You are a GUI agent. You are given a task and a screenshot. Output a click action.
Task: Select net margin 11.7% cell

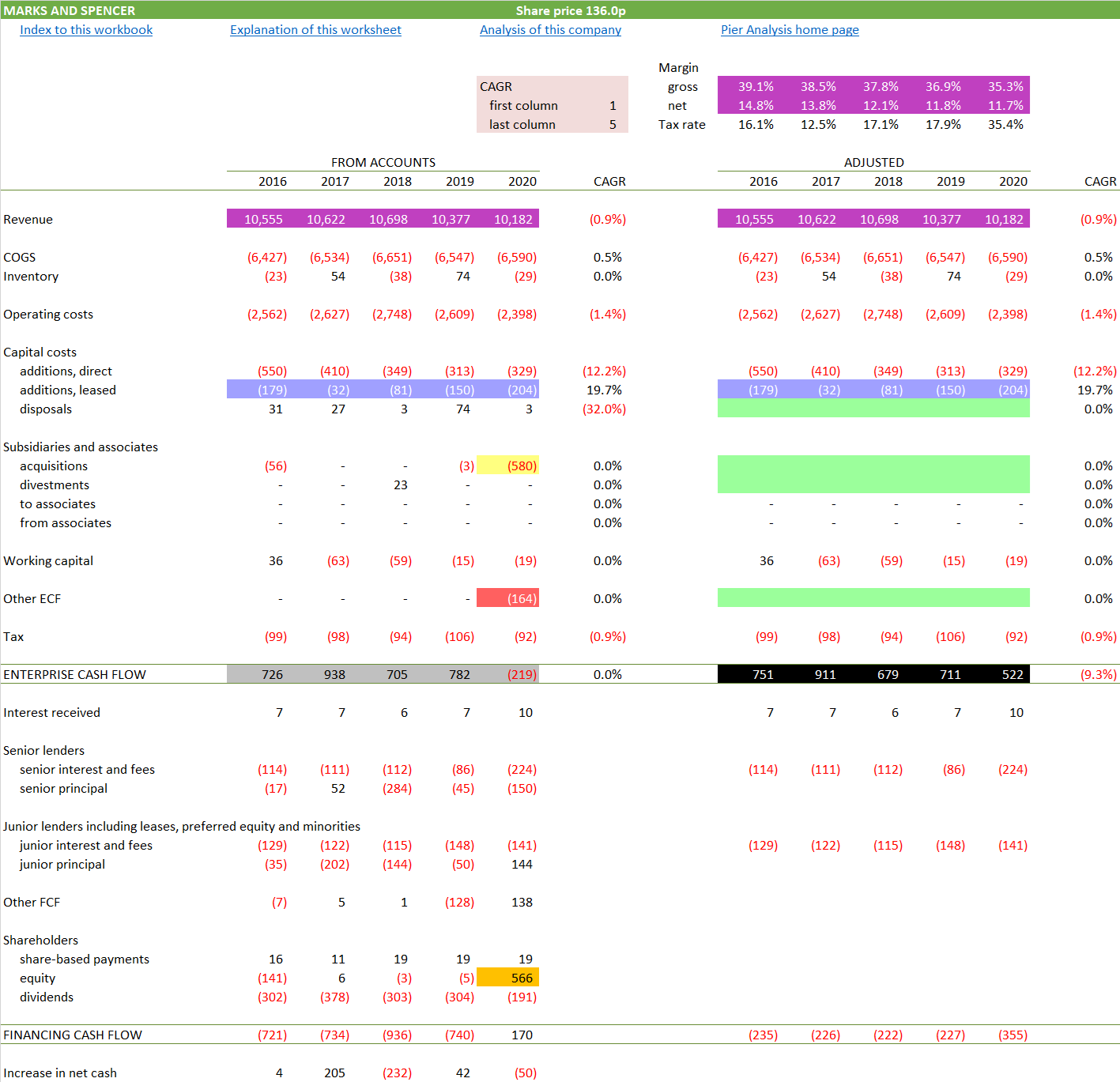[x=1005, y=106]
